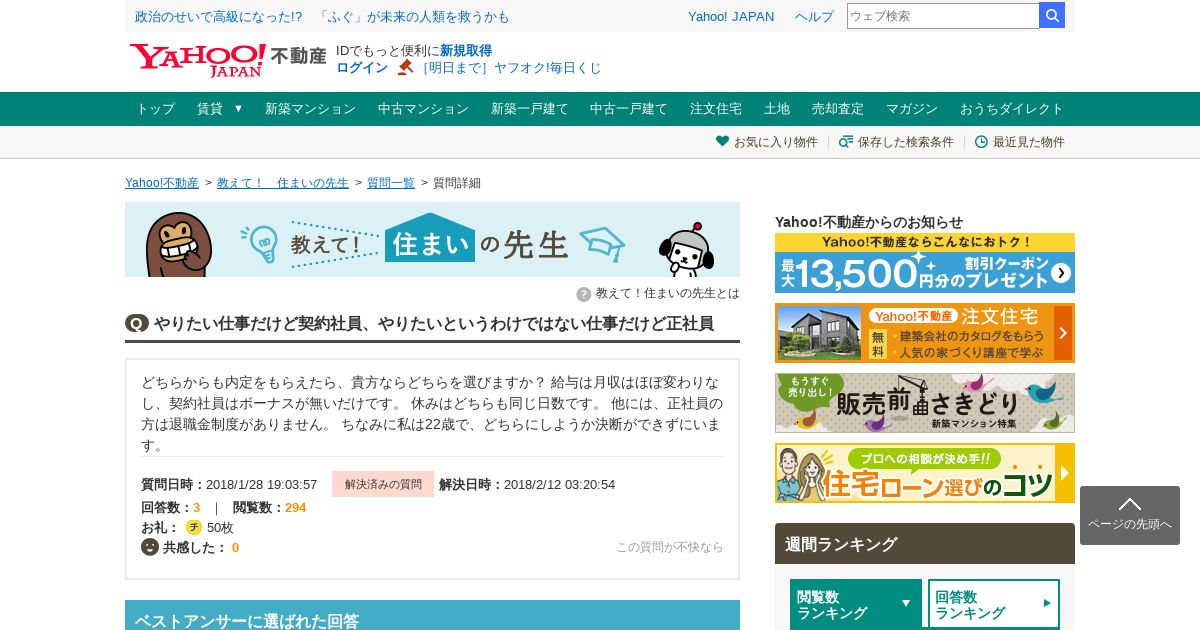Open Yahoo! JAPAN 不動産 logo
This screenshot has height=630, width=1200.
(x=228, y=59)
